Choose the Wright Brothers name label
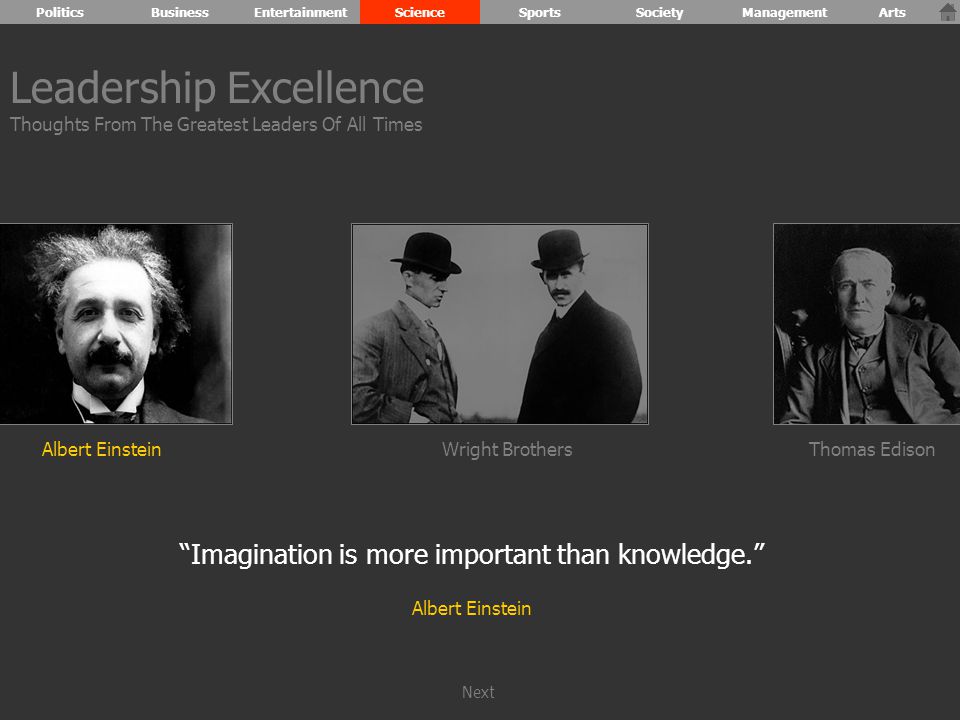This screenshot has height=720, width=960. tap(507, 449)
